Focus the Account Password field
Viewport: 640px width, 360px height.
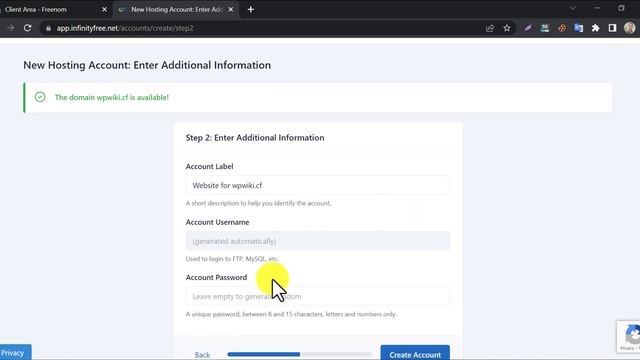point(318,297)
